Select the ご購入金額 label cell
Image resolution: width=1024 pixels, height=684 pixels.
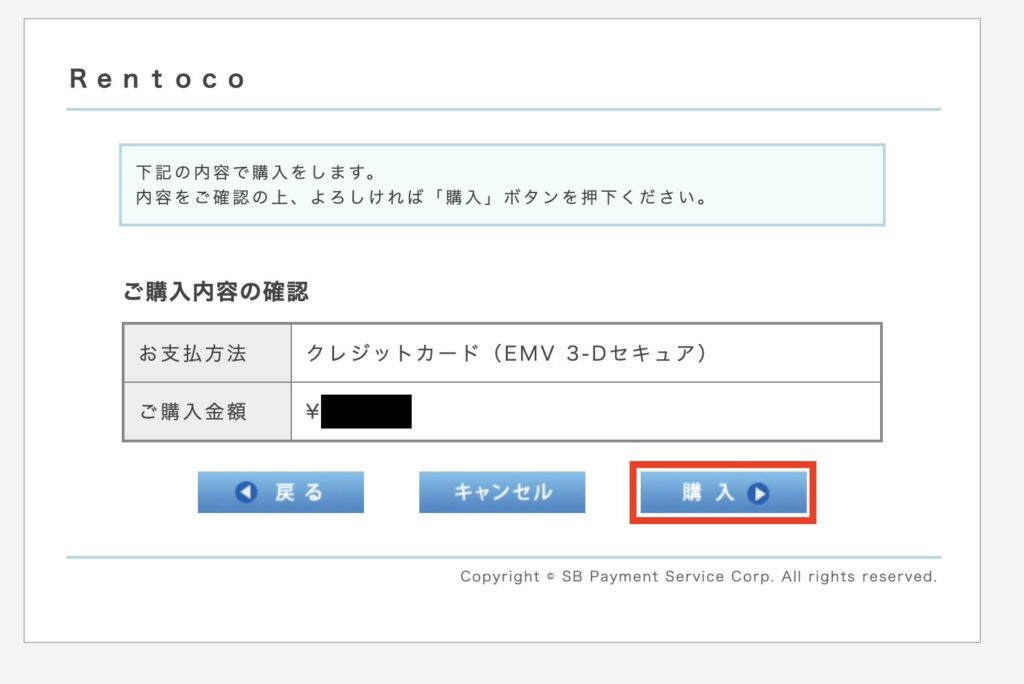[207, 412]
